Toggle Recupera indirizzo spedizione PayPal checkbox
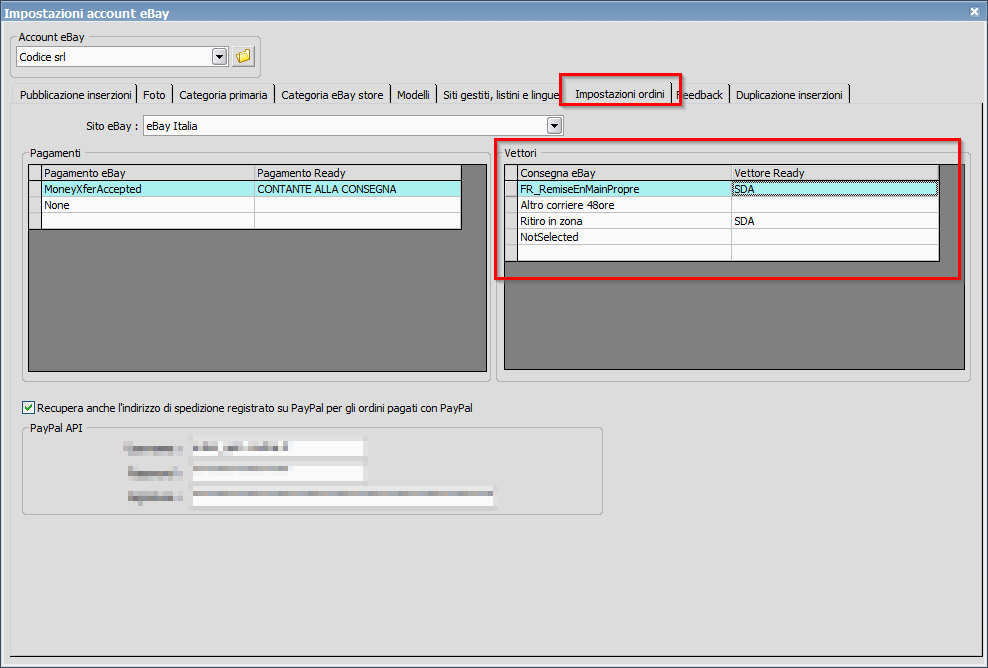 click(x=28, y=408)
